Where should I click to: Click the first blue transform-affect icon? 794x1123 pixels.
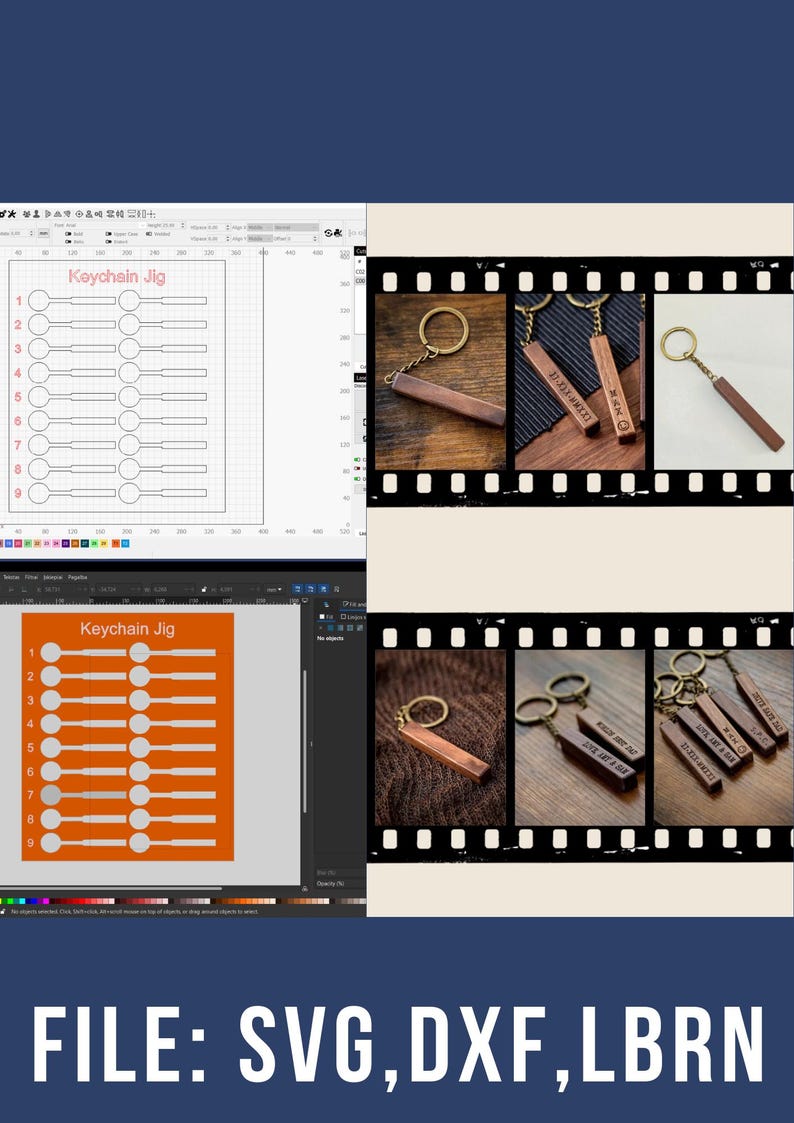pos(297,589)
